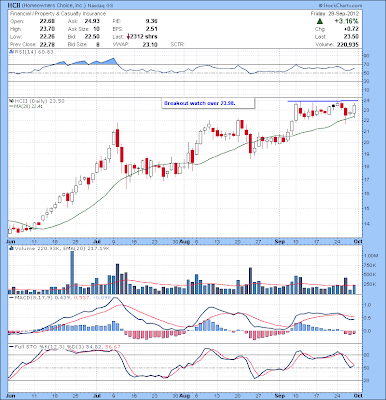The height and width of the screenshot is (400, 386).
Task: Click the +3.16% percent change value
Action: point(347,21)
